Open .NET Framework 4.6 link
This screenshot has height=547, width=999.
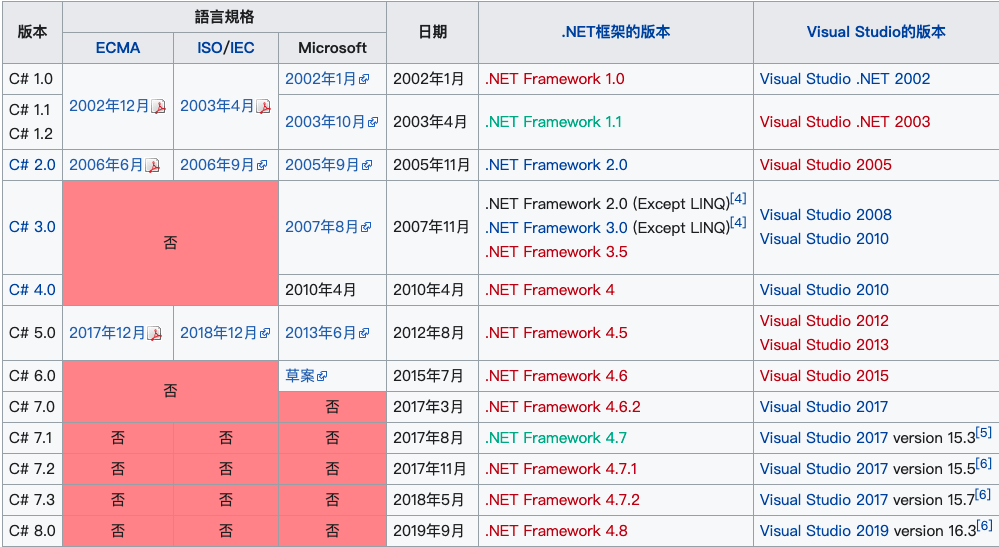[x=556, y=376]
